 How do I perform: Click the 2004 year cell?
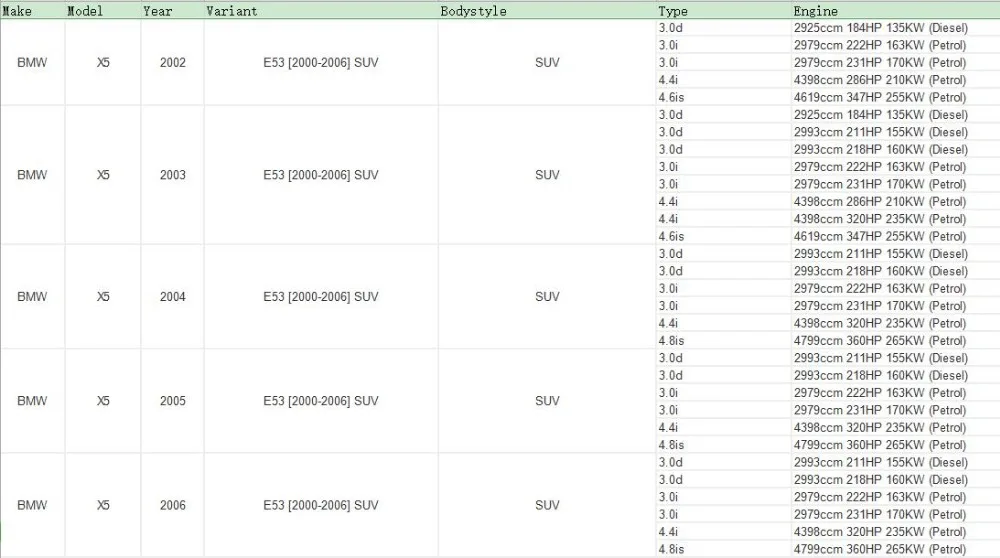(x=173, y=297)
